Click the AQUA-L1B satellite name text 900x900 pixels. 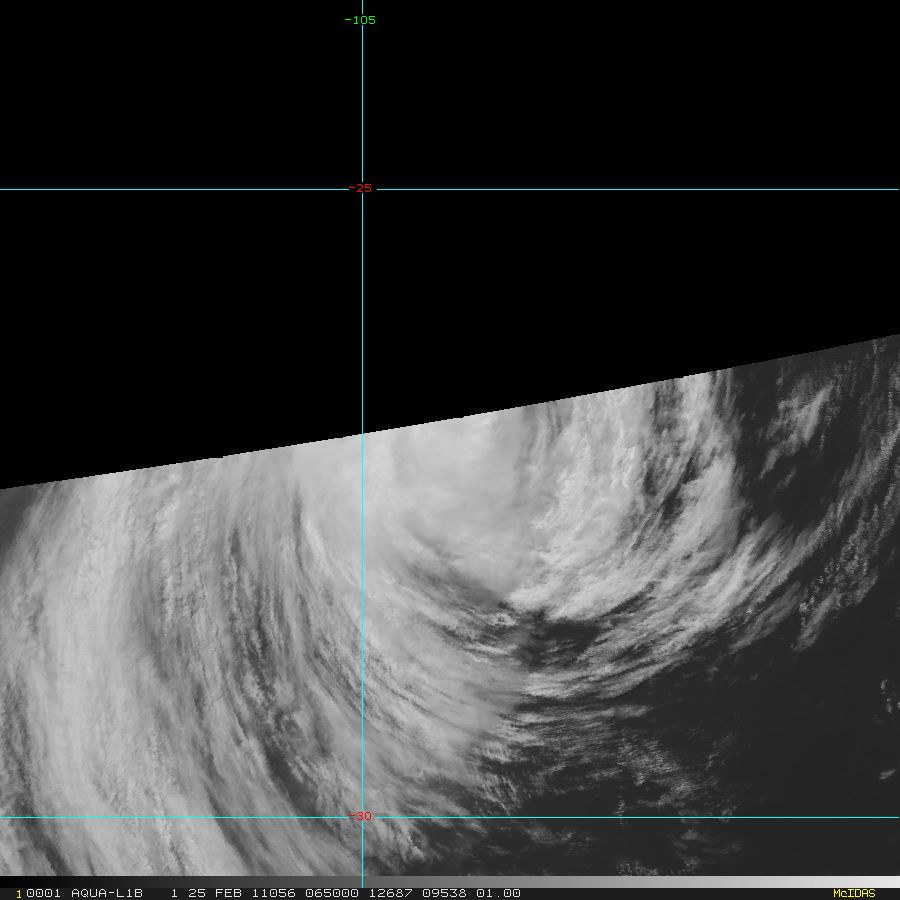click(107, 893)
